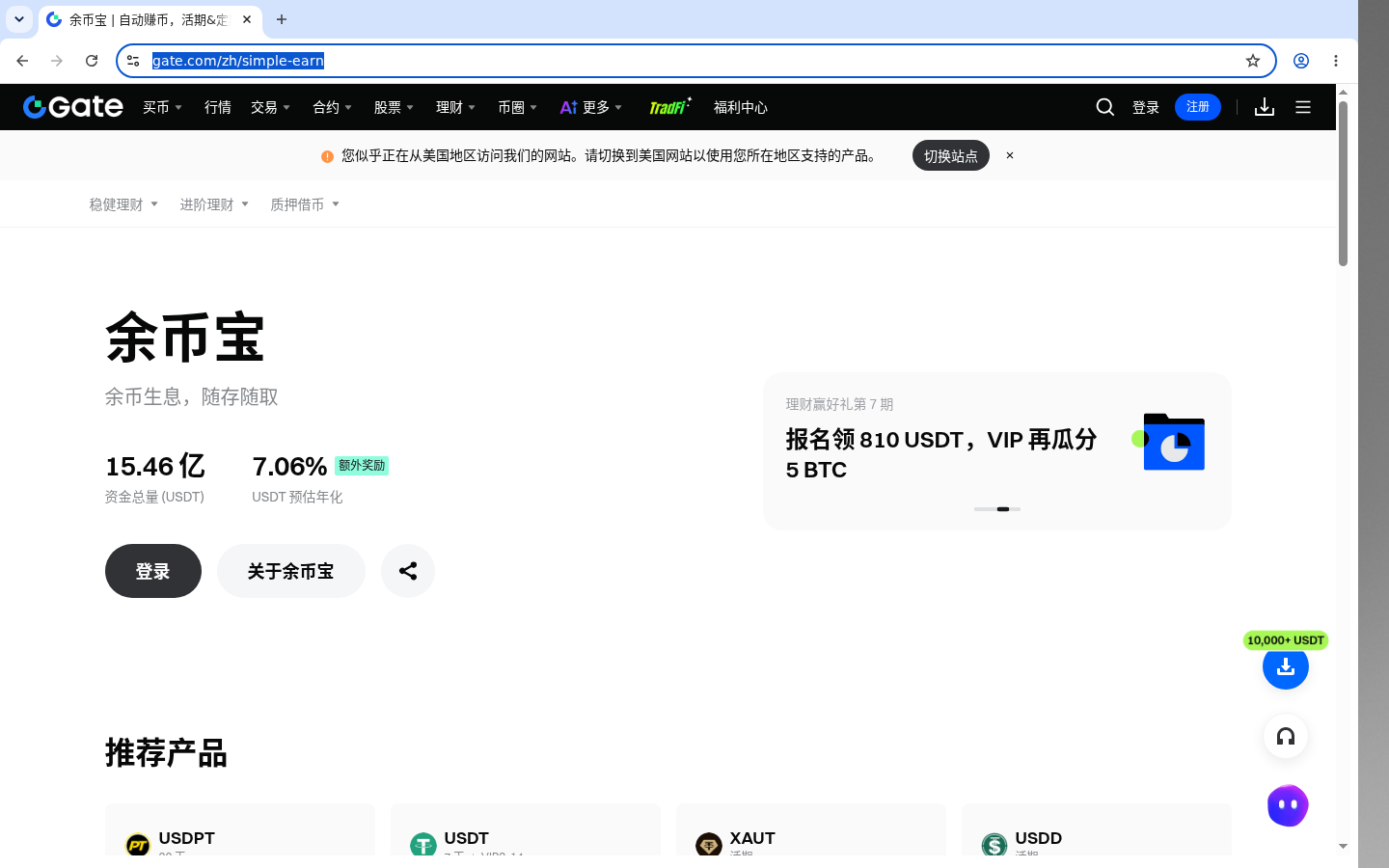
Task: Expand the 买币 dropdown menu
Action: click(162, 107)
